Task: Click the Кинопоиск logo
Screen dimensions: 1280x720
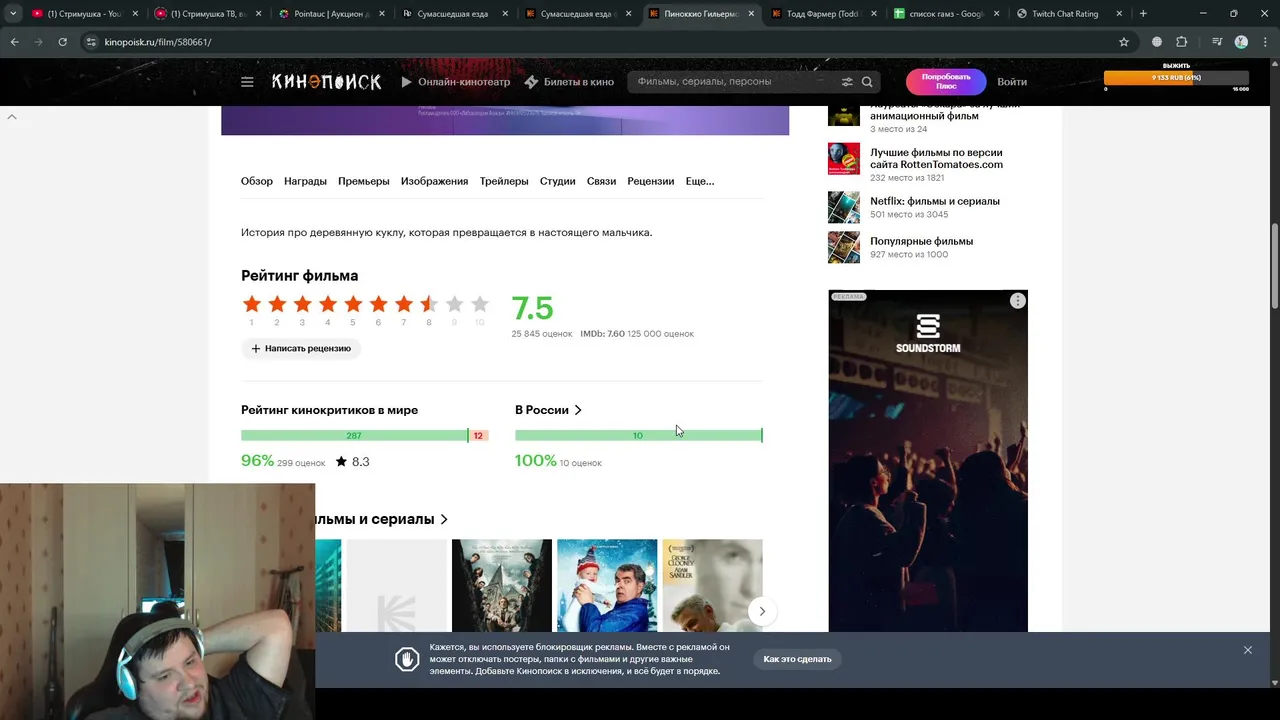Action: (326, 82)
